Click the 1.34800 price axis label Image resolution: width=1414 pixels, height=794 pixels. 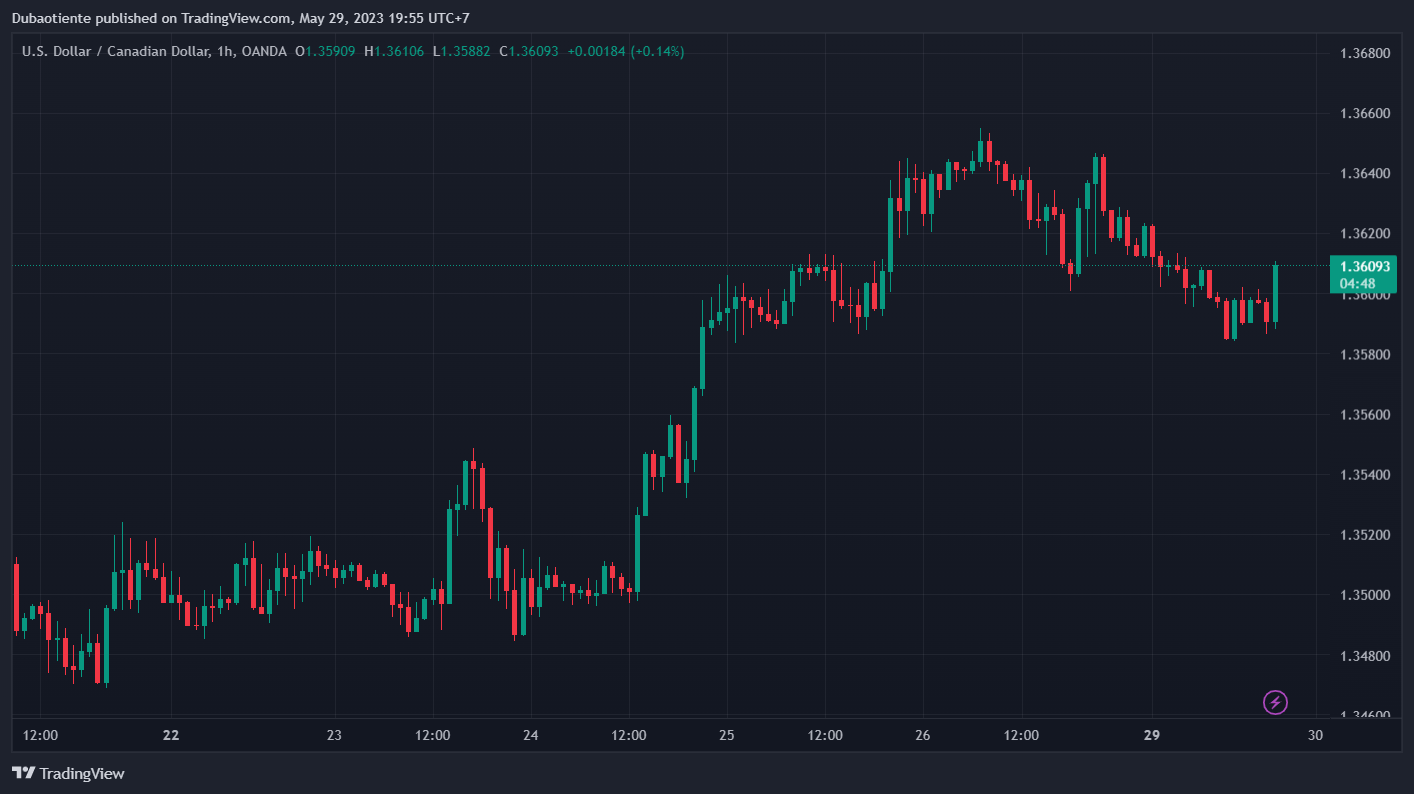(1364, 656)
